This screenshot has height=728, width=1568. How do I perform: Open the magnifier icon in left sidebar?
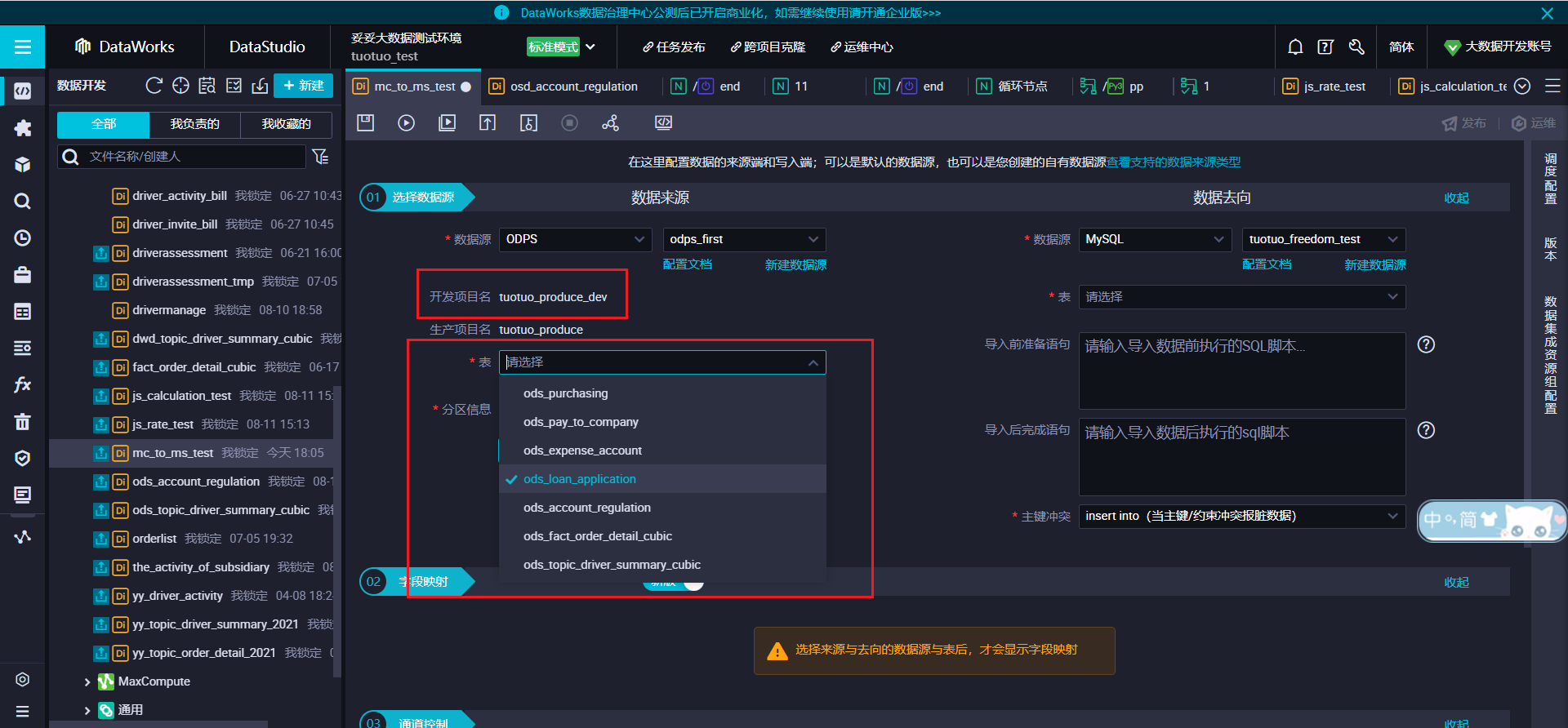point(22,202)
